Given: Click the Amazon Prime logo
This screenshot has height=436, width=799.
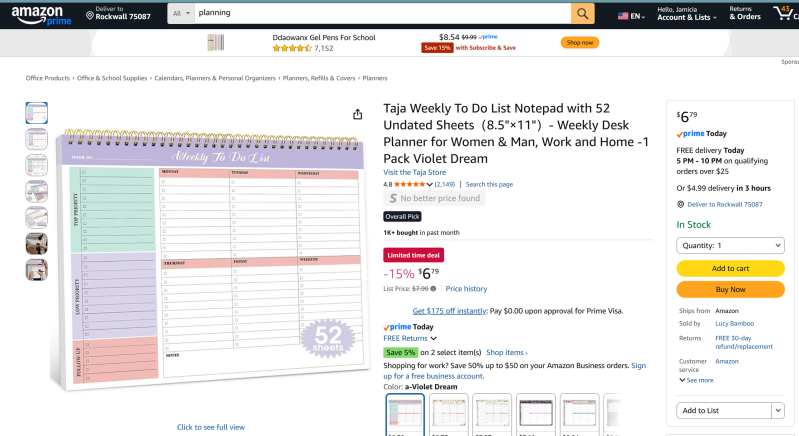Looking at the screenshot, I should [x=41, y=15].
